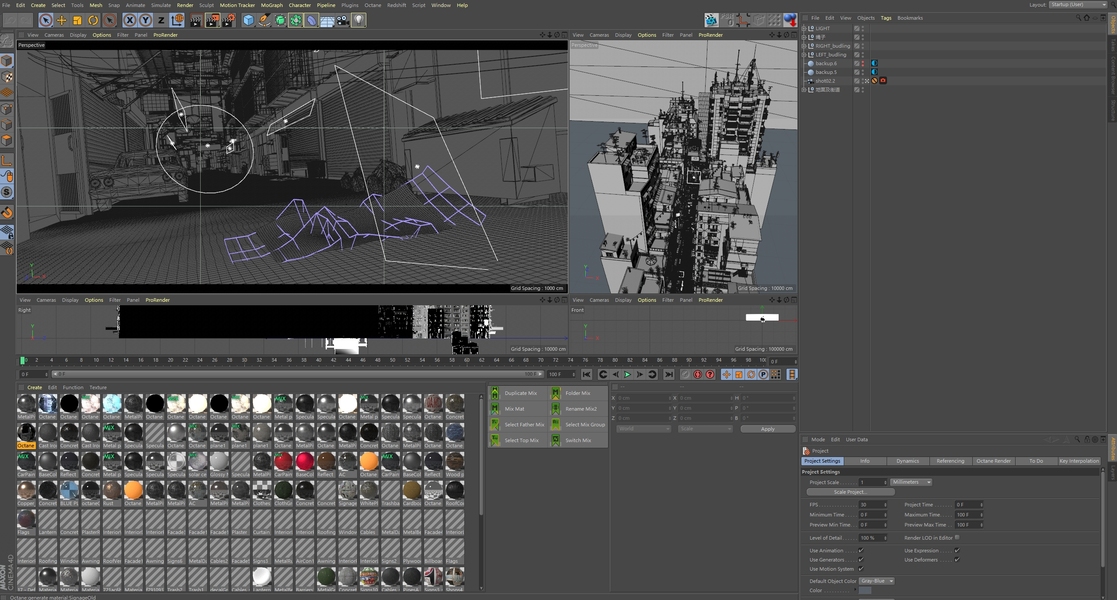Screen dimensions: 1117x600
Task: Expand the LIGHT object group
Action: point(804,29)
